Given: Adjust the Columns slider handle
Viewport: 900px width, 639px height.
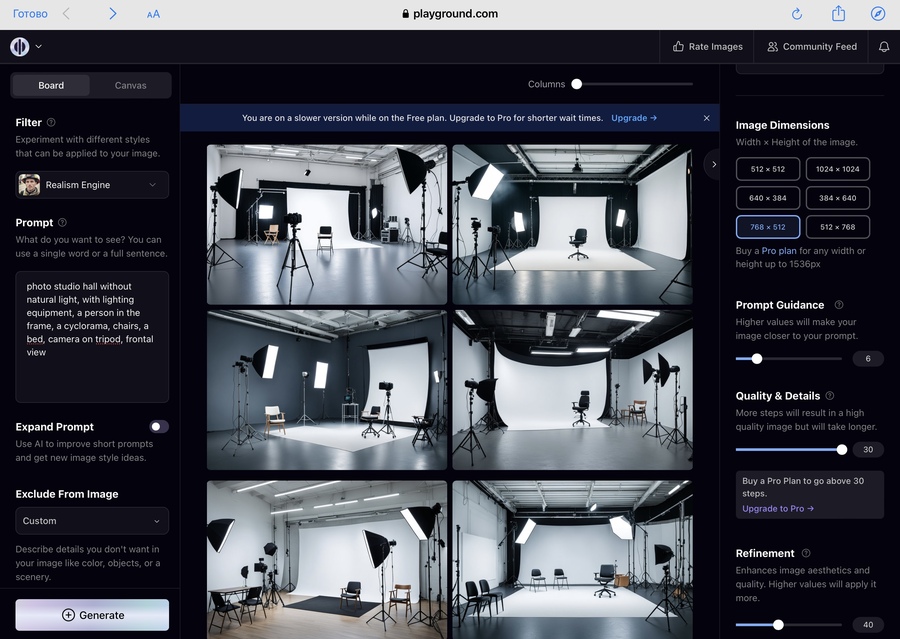Looking at the screenshot, I should click(x=577, y=84).
